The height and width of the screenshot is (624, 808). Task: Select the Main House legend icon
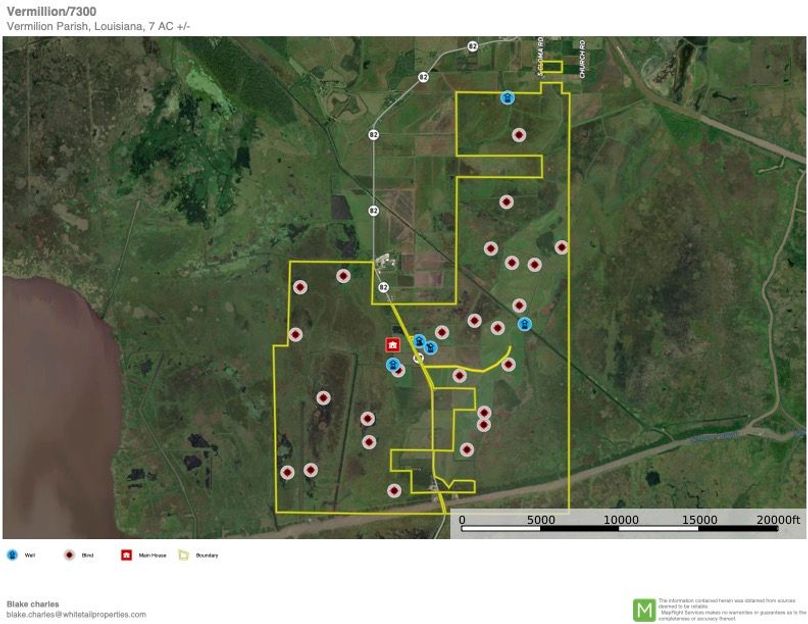pyautogui.click(x=127, y=554)
